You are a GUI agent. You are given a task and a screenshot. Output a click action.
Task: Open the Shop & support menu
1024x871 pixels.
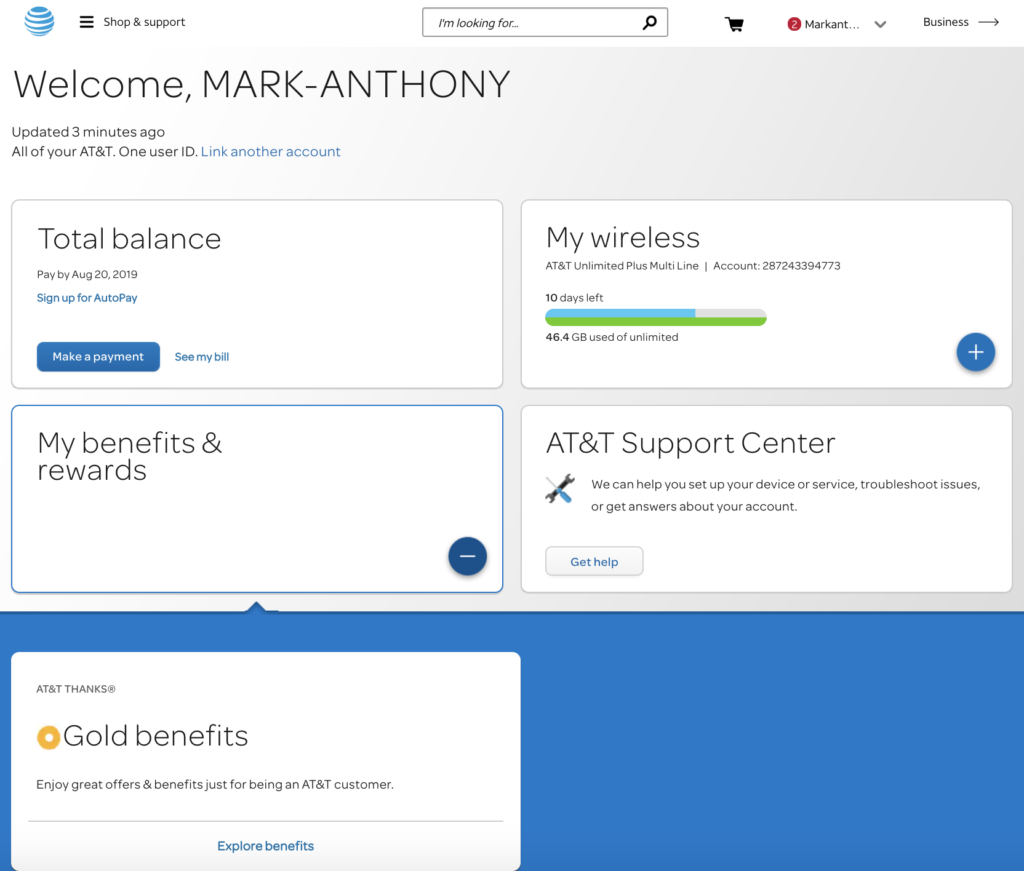click(x=144, y=22)
